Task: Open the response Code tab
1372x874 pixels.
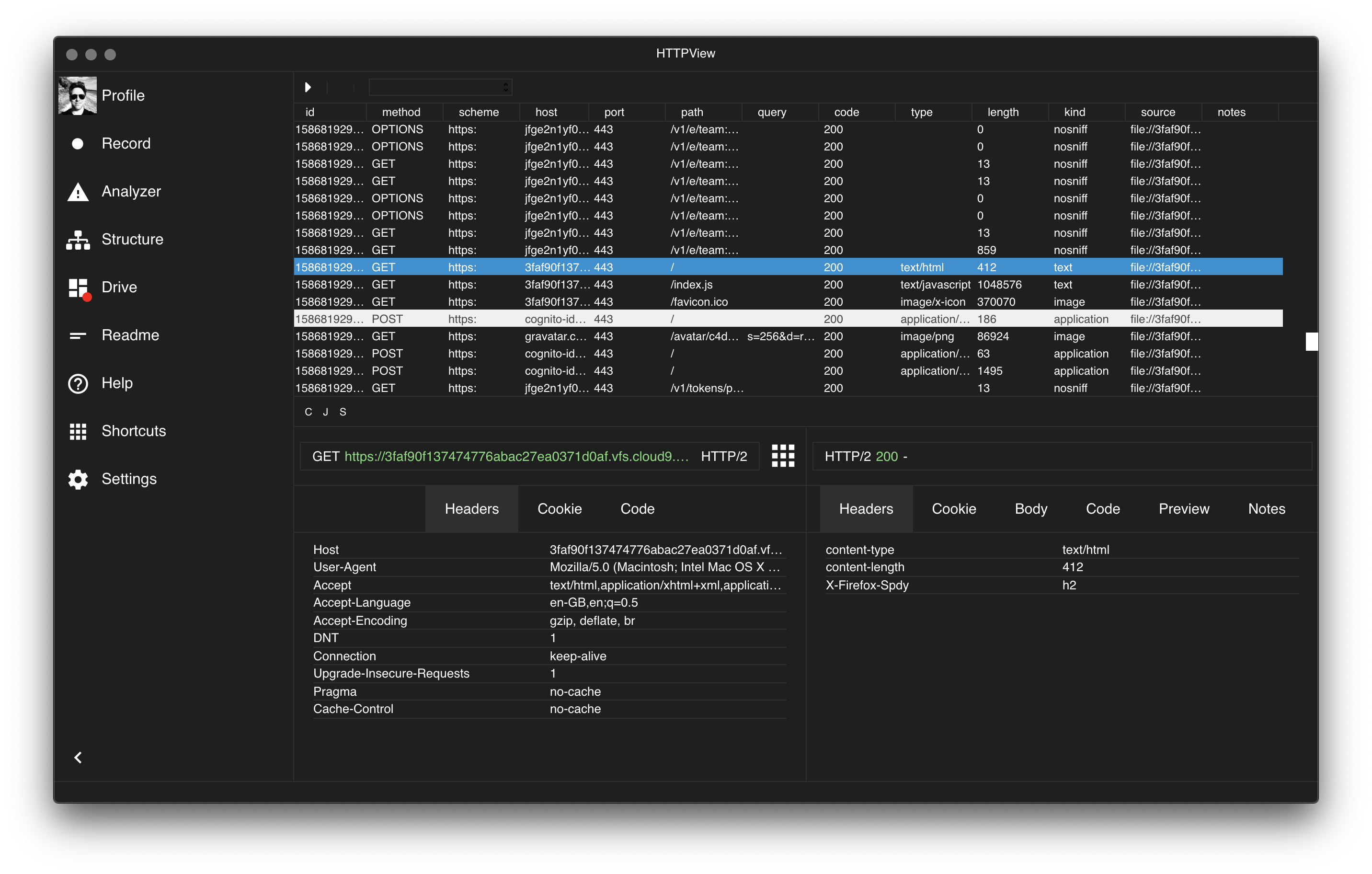Action: (1102, 509)
